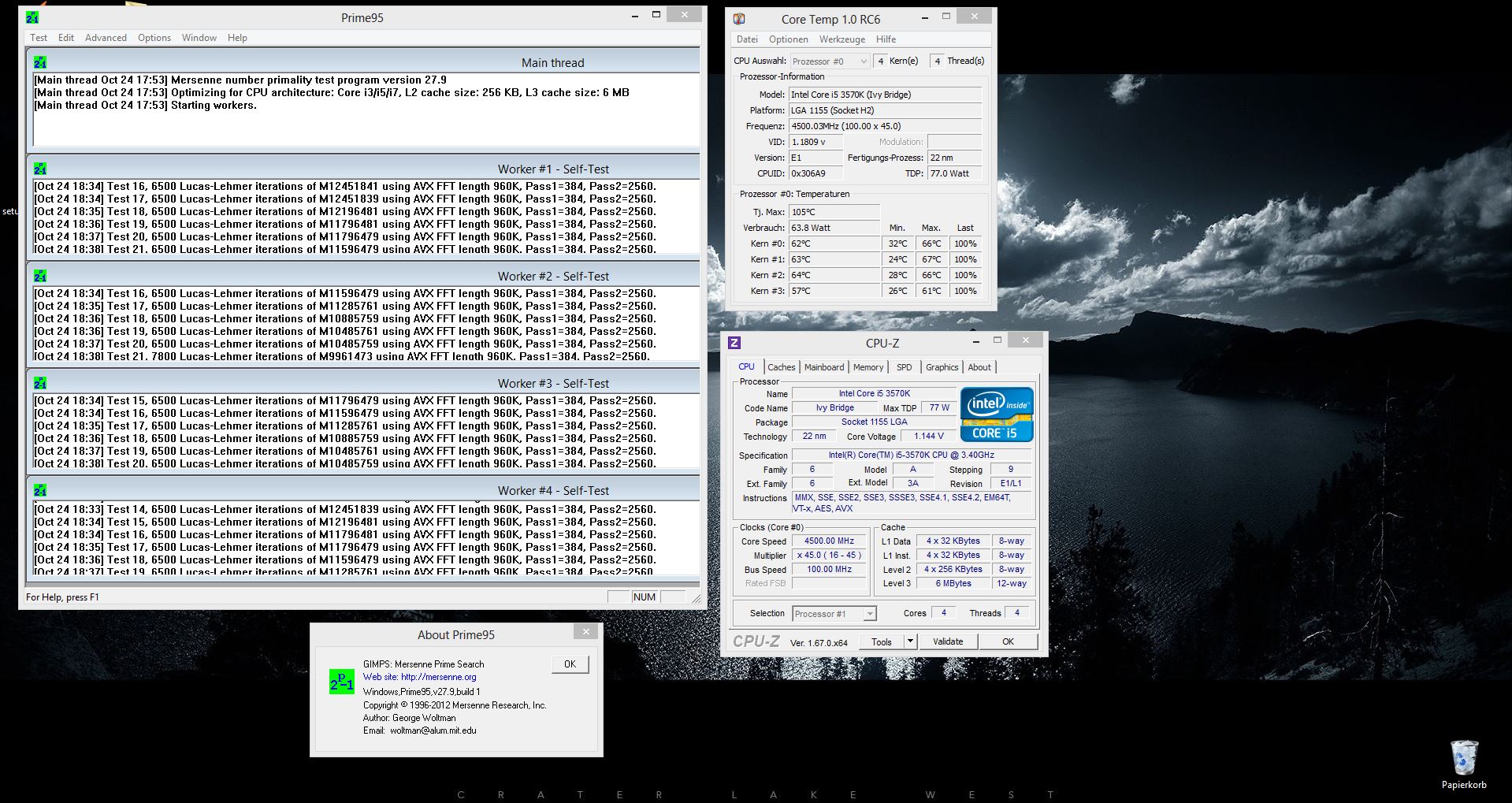Click the Kern(e) count field in Core Temp
The image size is (1512, 803).
coord(880,61)
